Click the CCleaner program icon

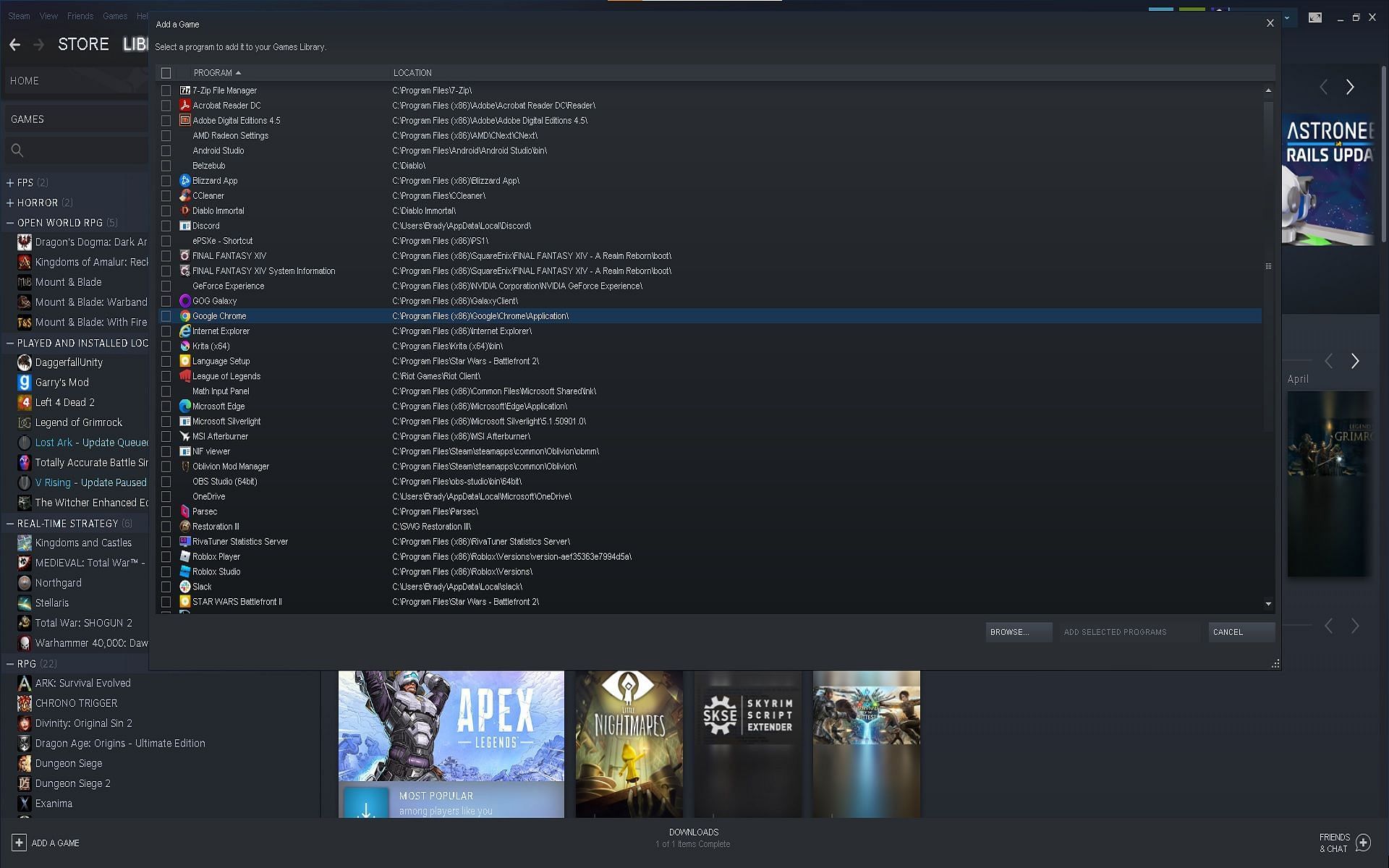(184, 196)
